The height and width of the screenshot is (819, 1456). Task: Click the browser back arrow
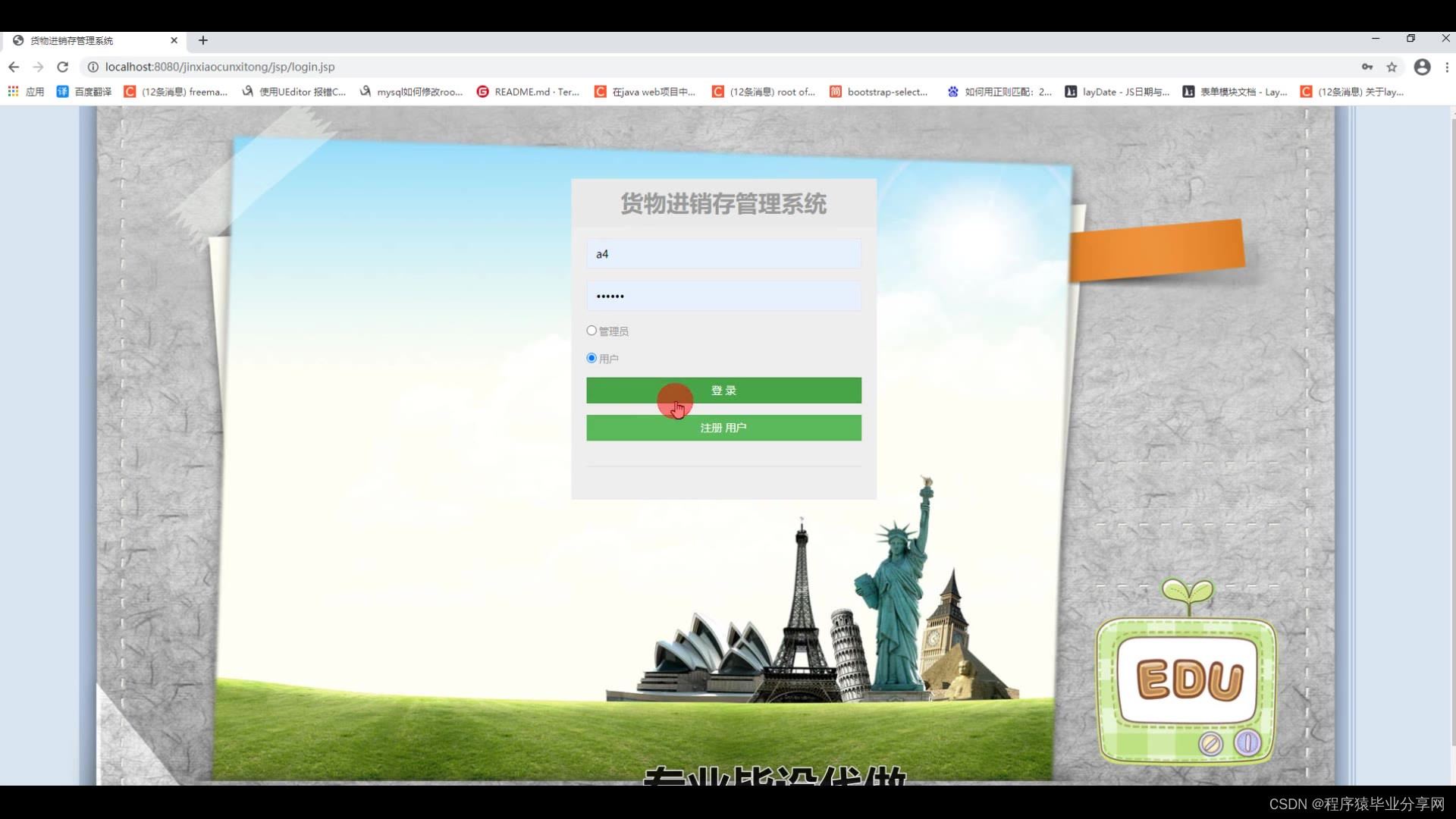click(x=14, y=67)
